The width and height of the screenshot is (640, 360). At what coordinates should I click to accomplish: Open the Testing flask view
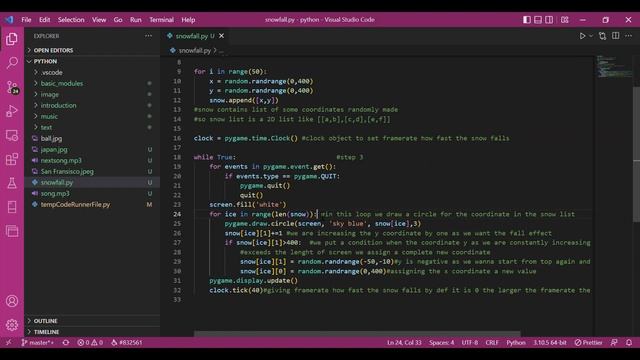point(12,183)
